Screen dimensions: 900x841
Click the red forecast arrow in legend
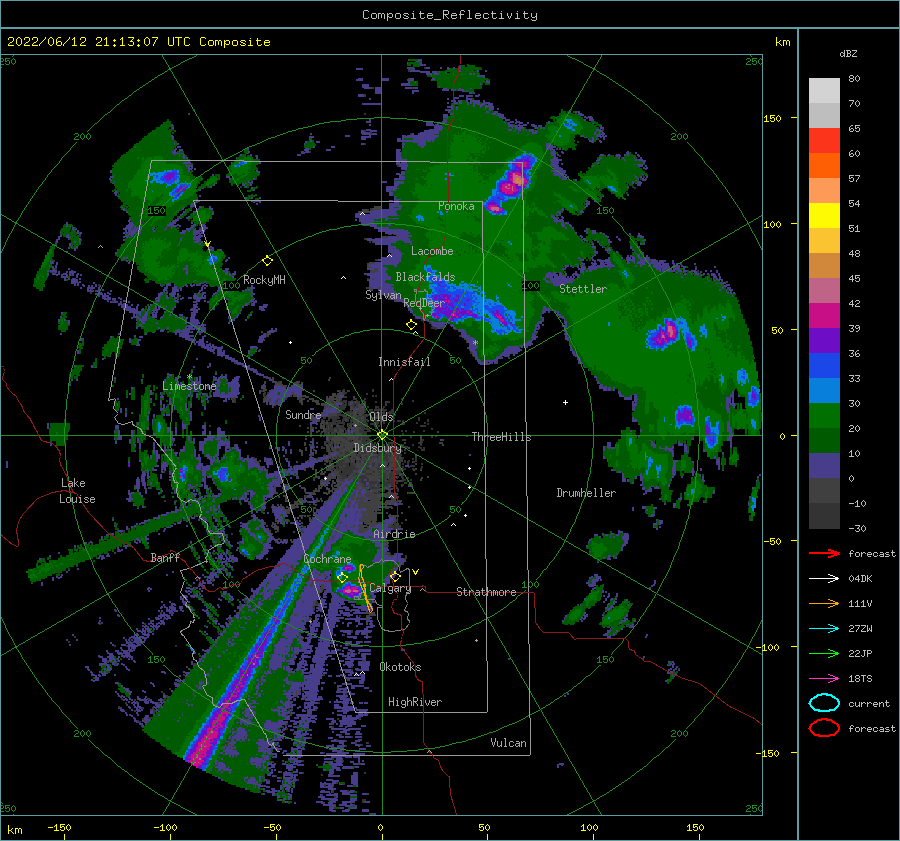[824, 553]
